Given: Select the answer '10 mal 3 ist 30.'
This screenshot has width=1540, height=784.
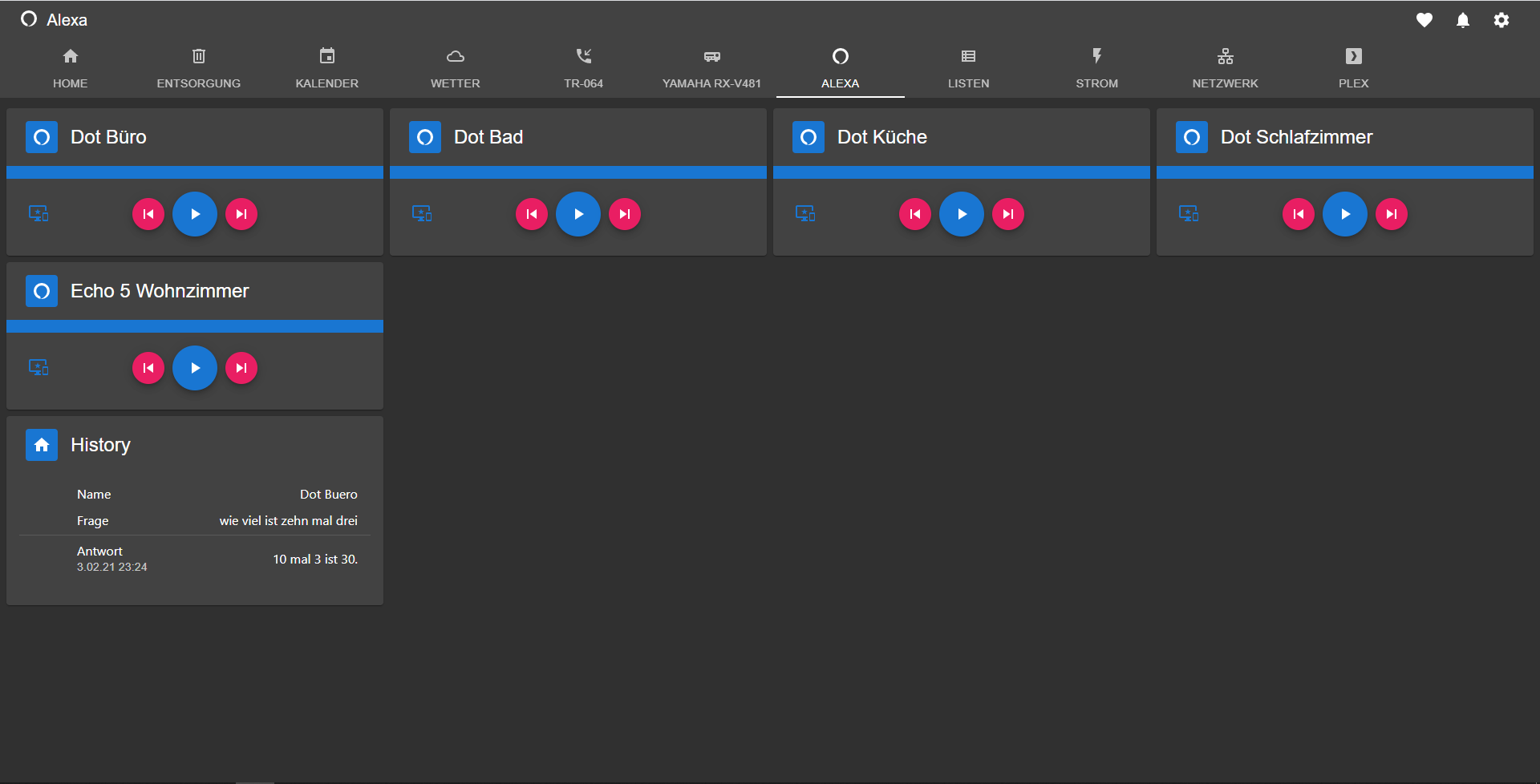Looking at the screenshot, I should [315, 559].
